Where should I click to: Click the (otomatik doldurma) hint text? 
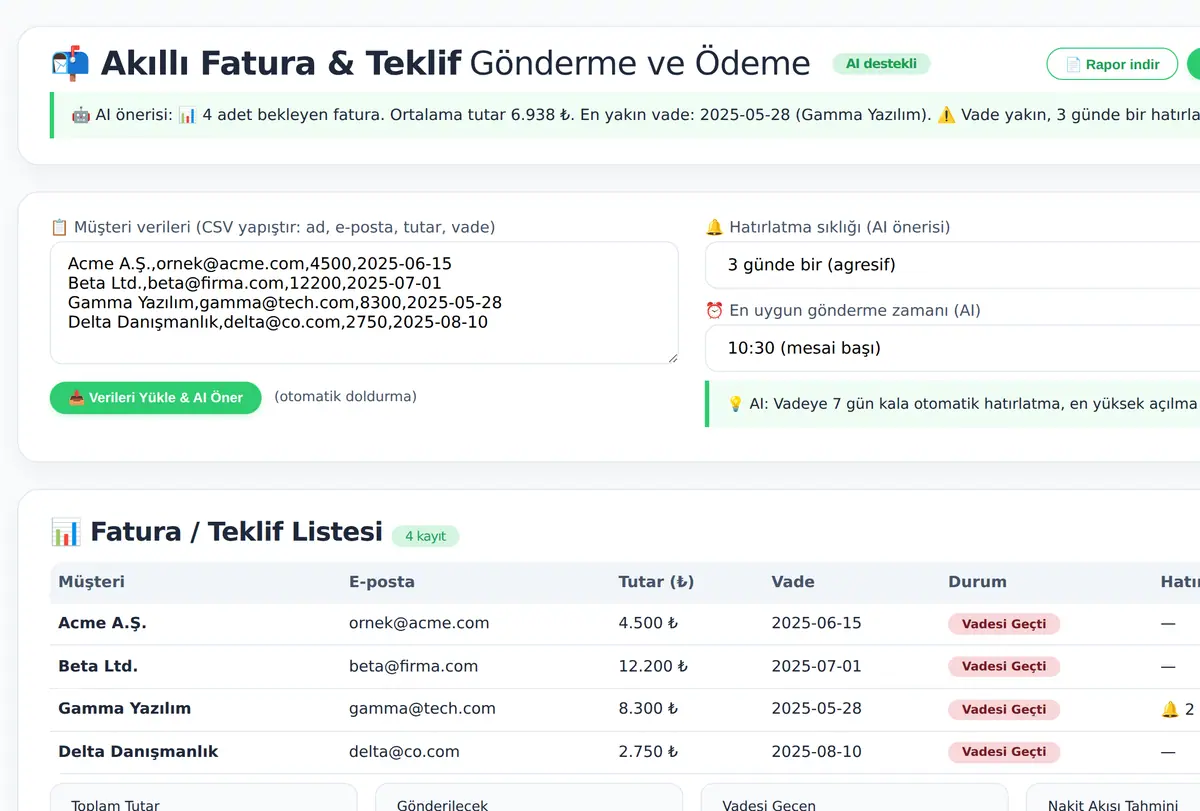(345, 397)
